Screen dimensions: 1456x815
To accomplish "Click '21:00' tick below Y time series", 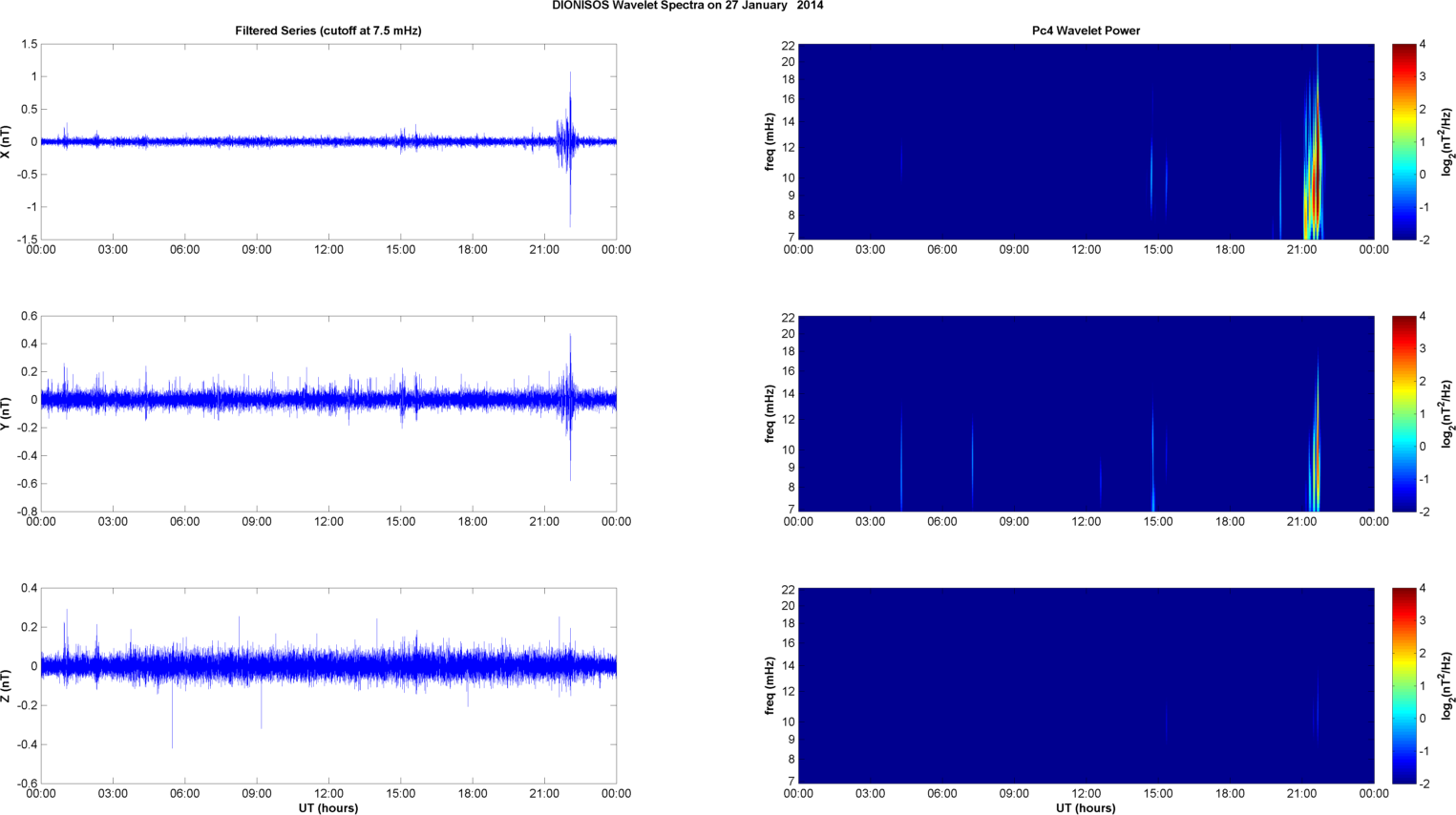I will [544, 522].
